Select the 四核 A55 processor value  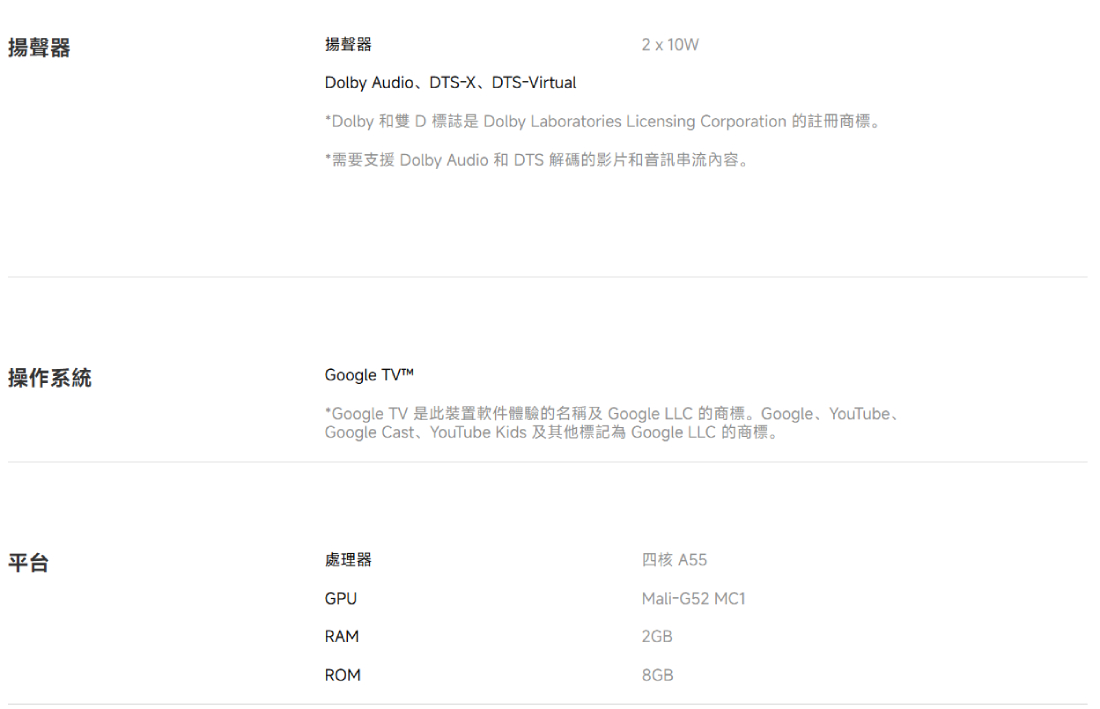(x=674, y=560)
